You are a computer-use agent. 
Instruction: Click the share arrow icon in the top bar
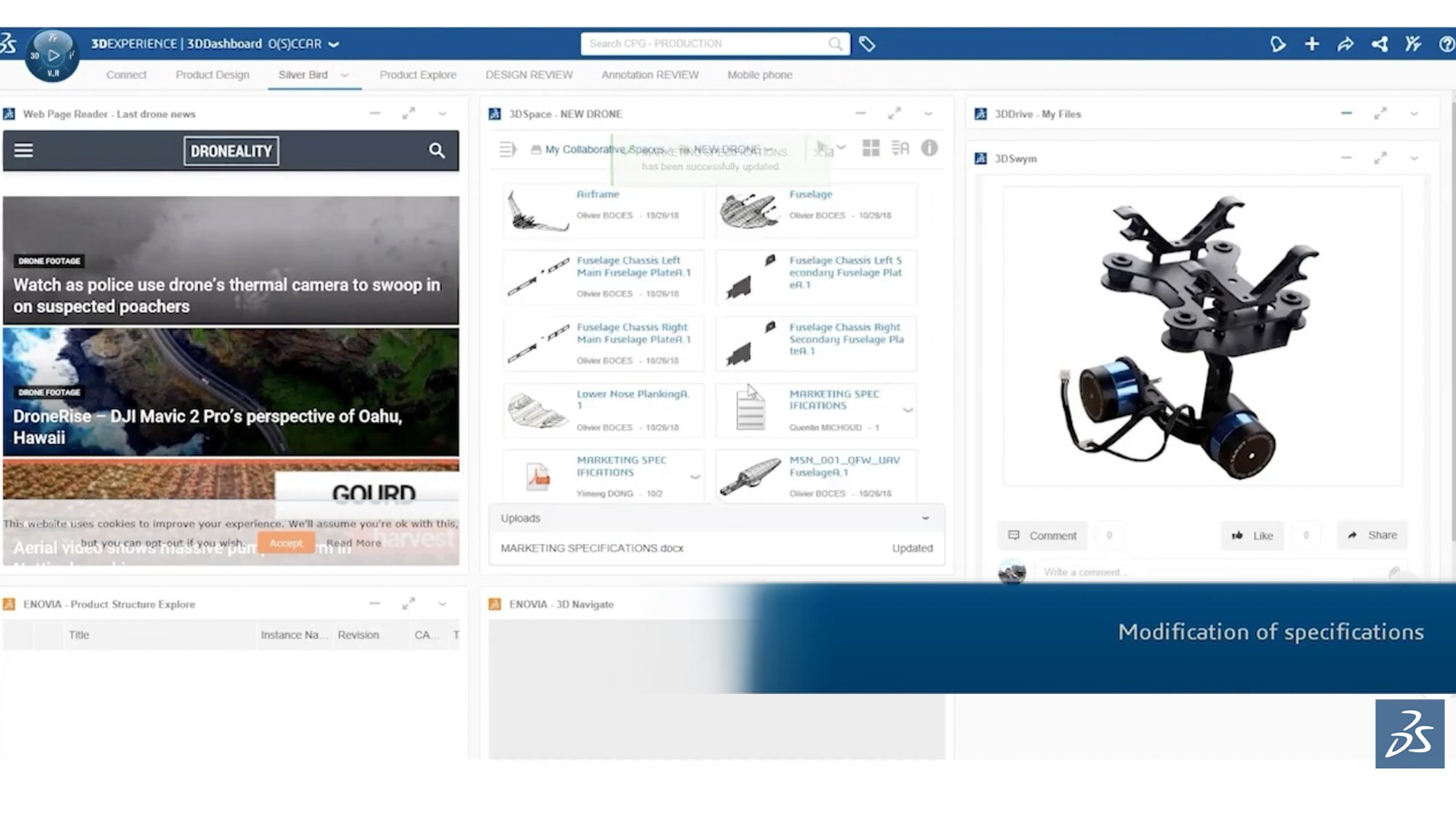[1345, 44]
